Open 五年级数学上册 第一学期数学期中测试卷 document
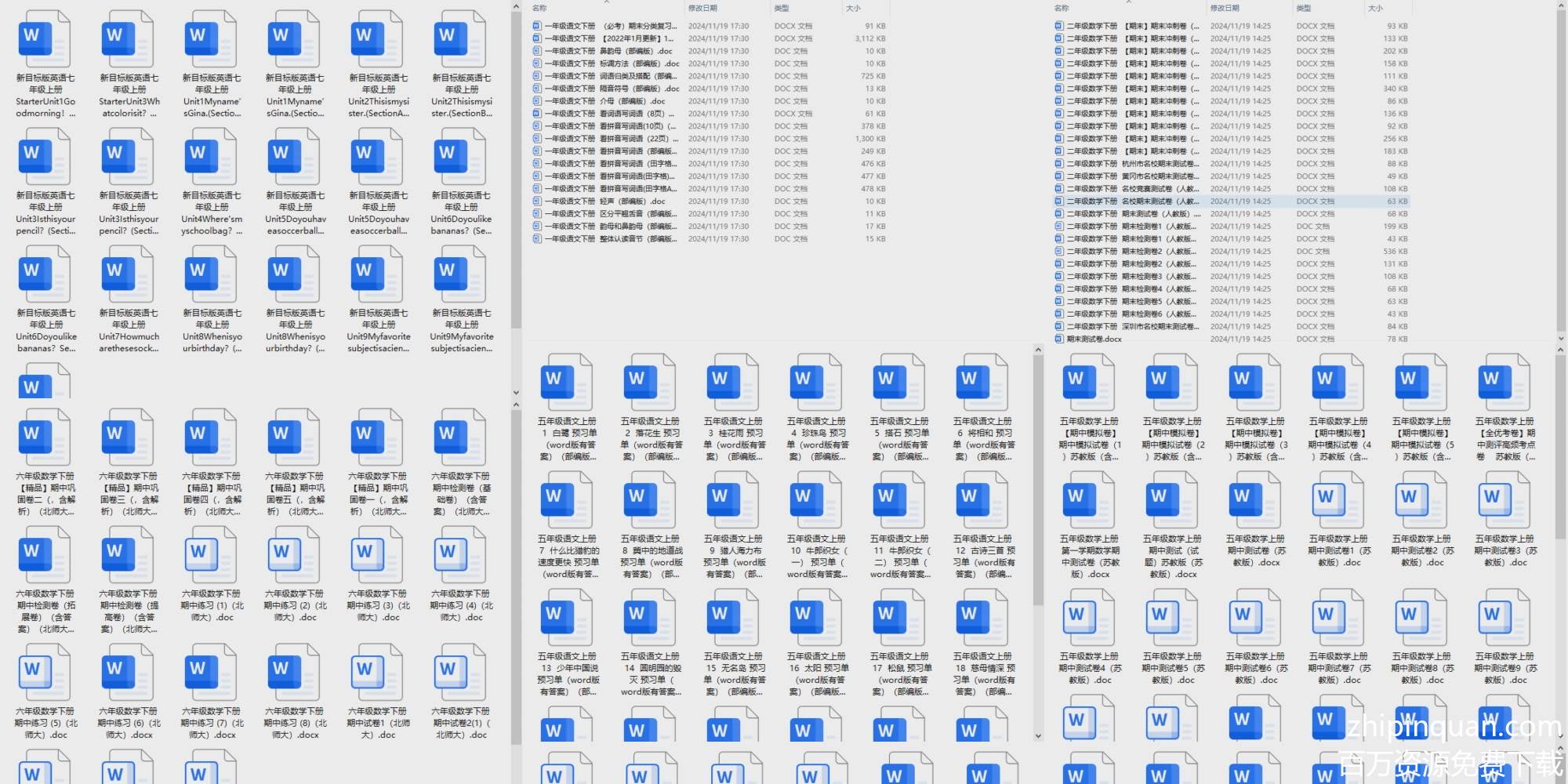 1090,500
